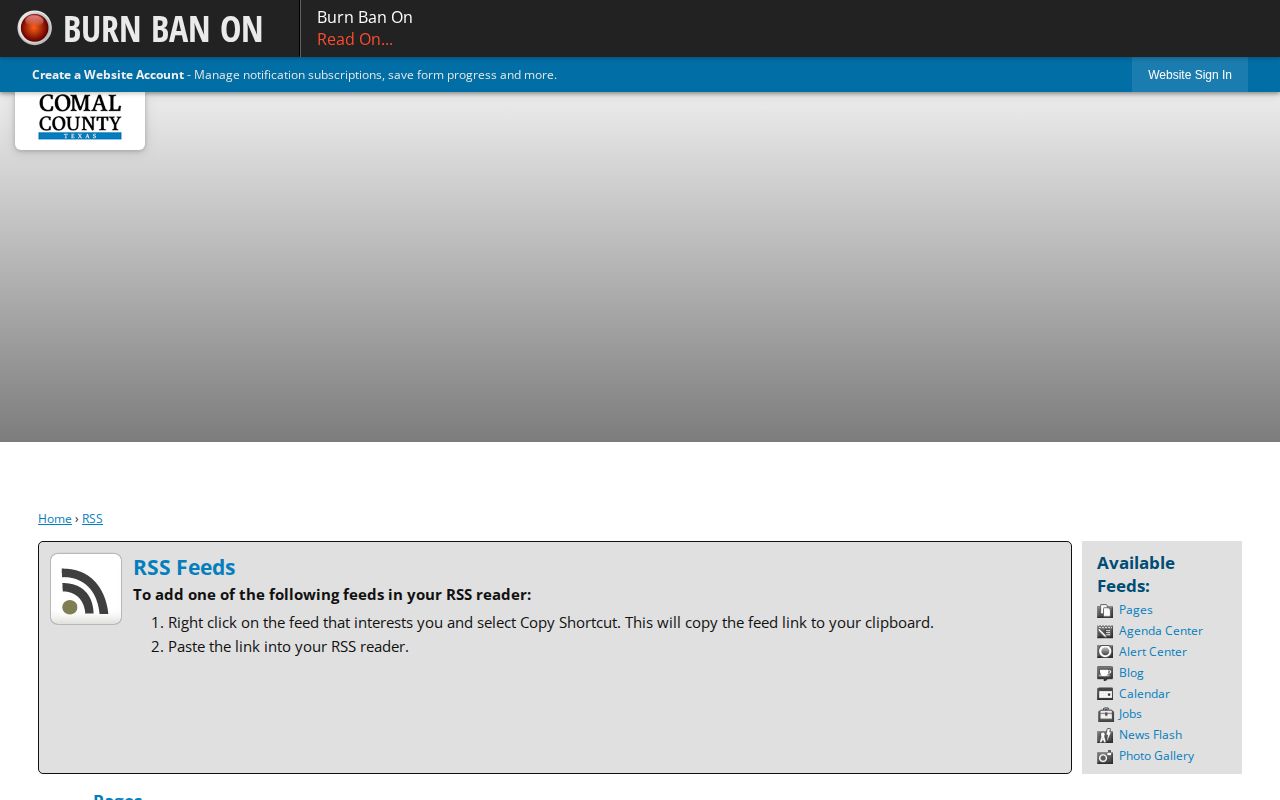Viewport: 1280px width, 800px height.
Task: Open the Pages feed link
Action: [x=1136, y=610]
